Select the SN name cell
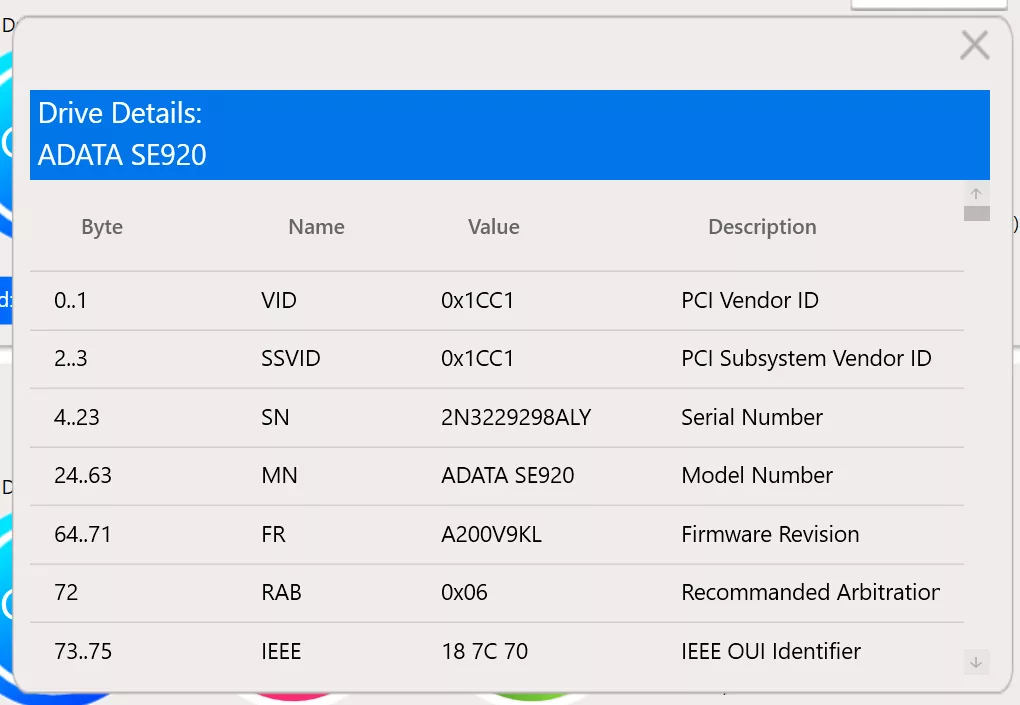This screenshot has width=1020, height=705. click(x=275, y=418)
